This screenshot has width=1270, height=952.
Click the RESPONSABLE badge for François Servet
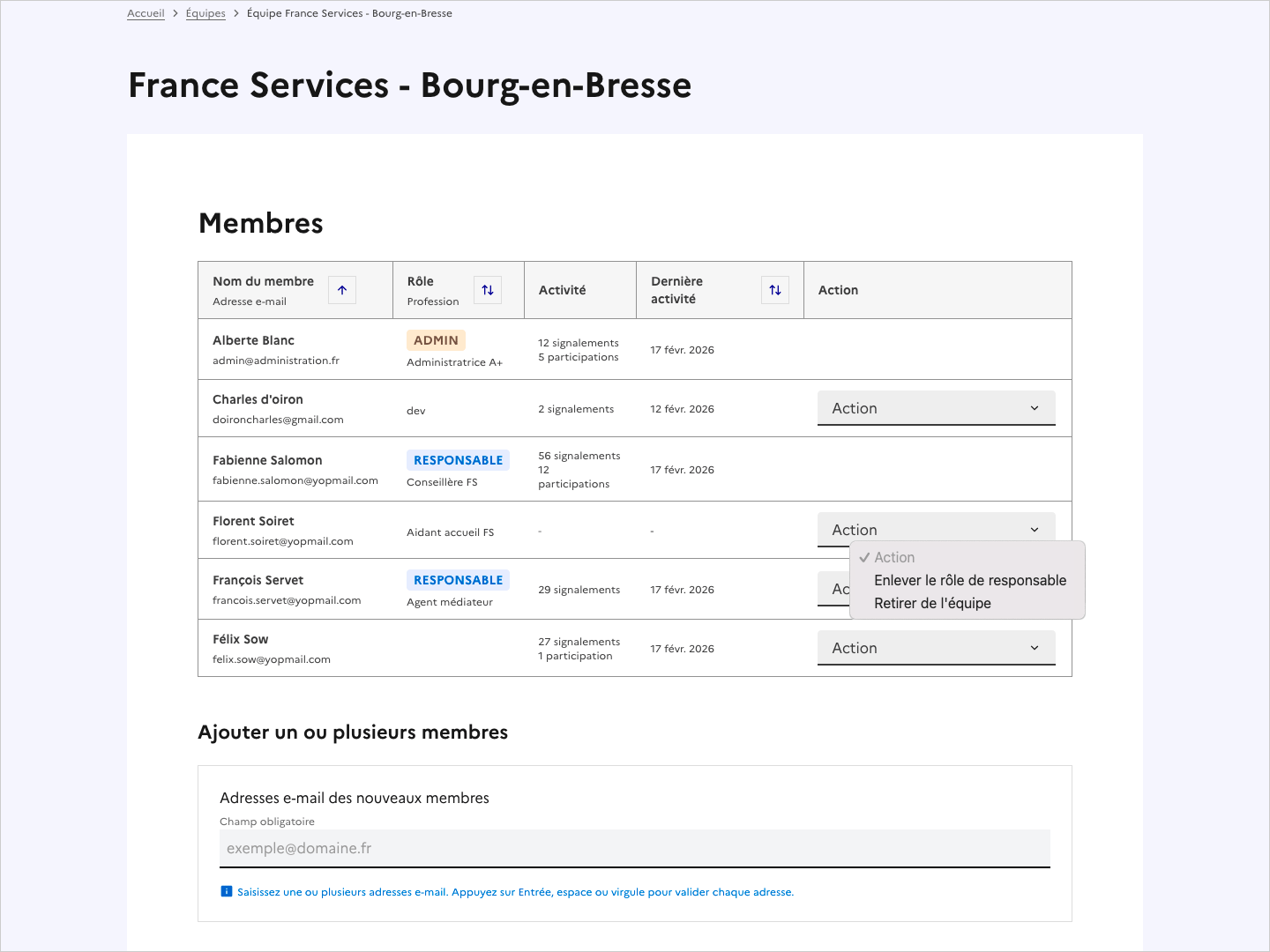(458, 579)
